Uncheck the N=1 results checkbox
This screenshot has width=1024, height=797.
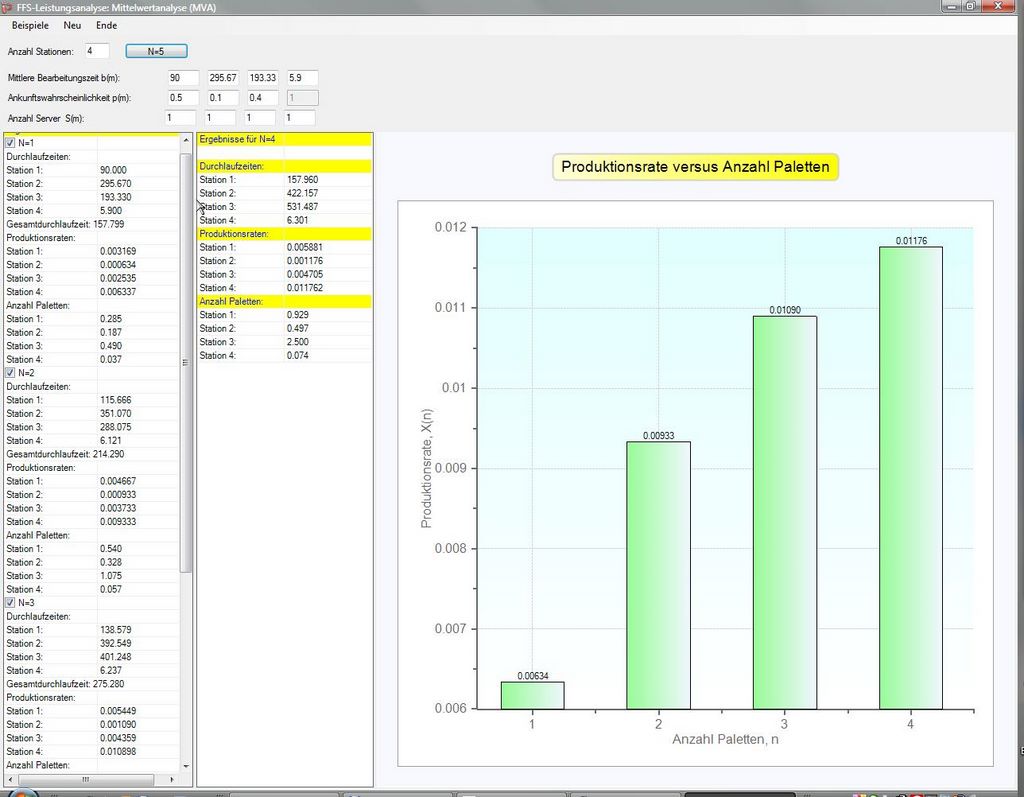11,143
